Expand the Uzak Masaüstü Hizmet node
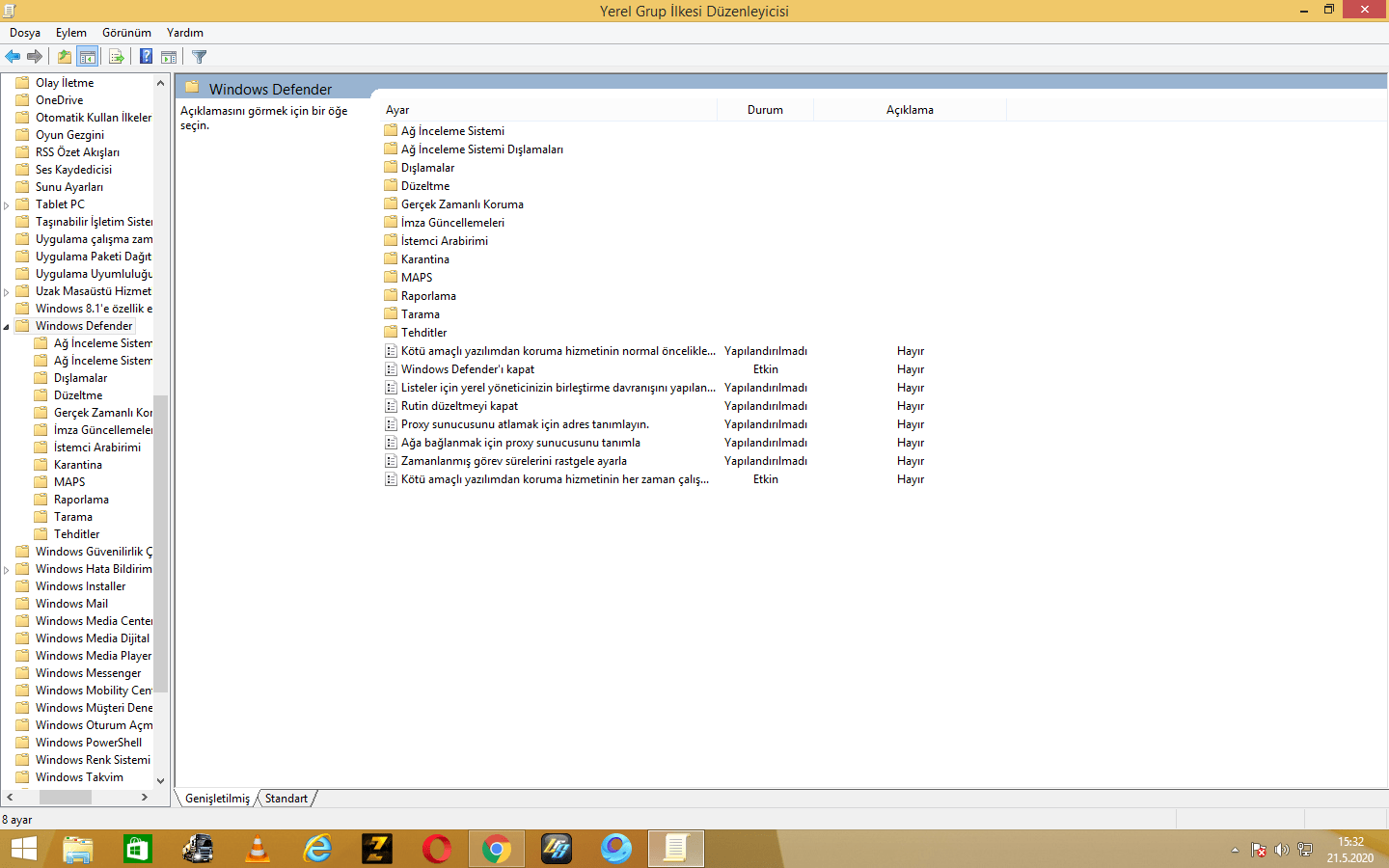This screenshot has width=1389, height=868. pyautogui.click(x=6, y=292)
